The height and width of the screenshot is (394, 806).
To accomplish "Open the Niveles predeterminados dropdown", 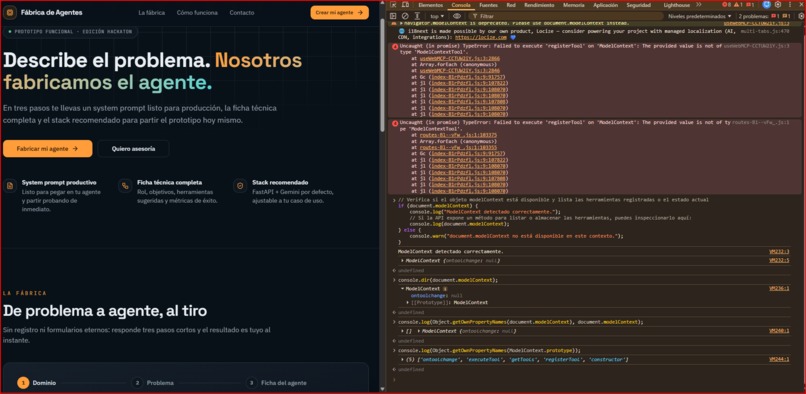I will 700,16.
